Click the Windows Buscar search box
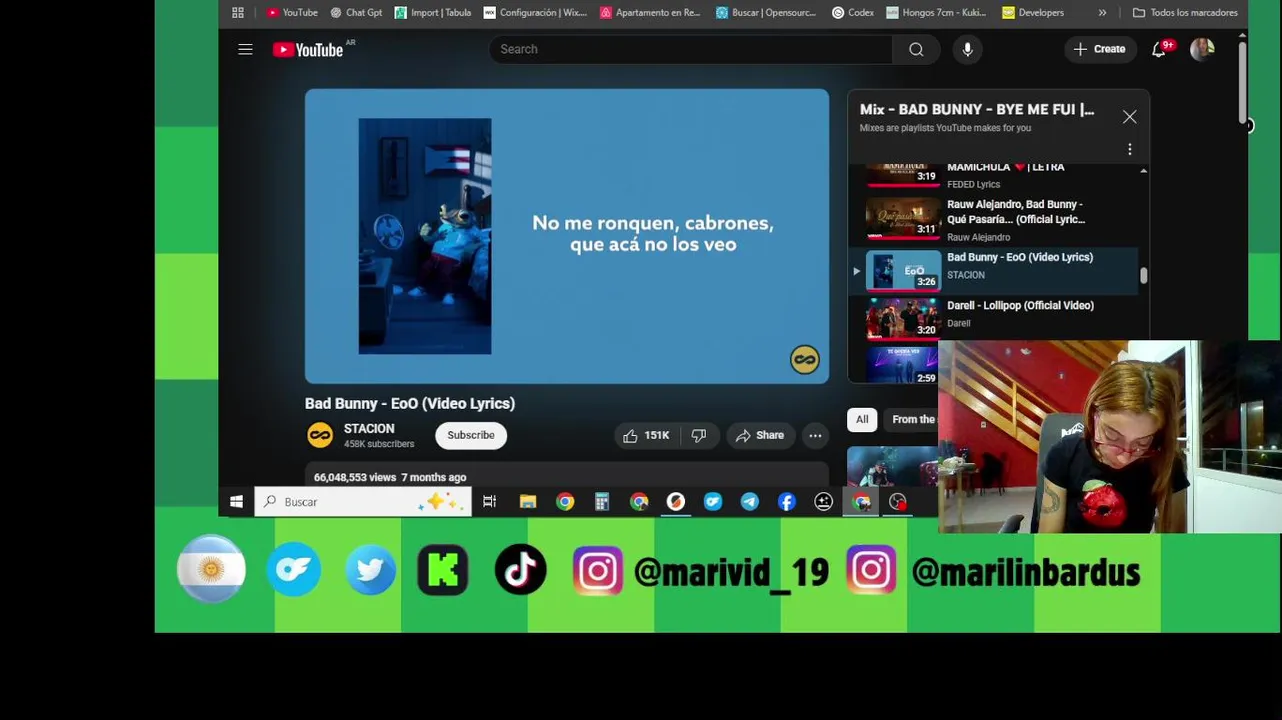Screen dimensions: 1282x720 tap(362, 502)
